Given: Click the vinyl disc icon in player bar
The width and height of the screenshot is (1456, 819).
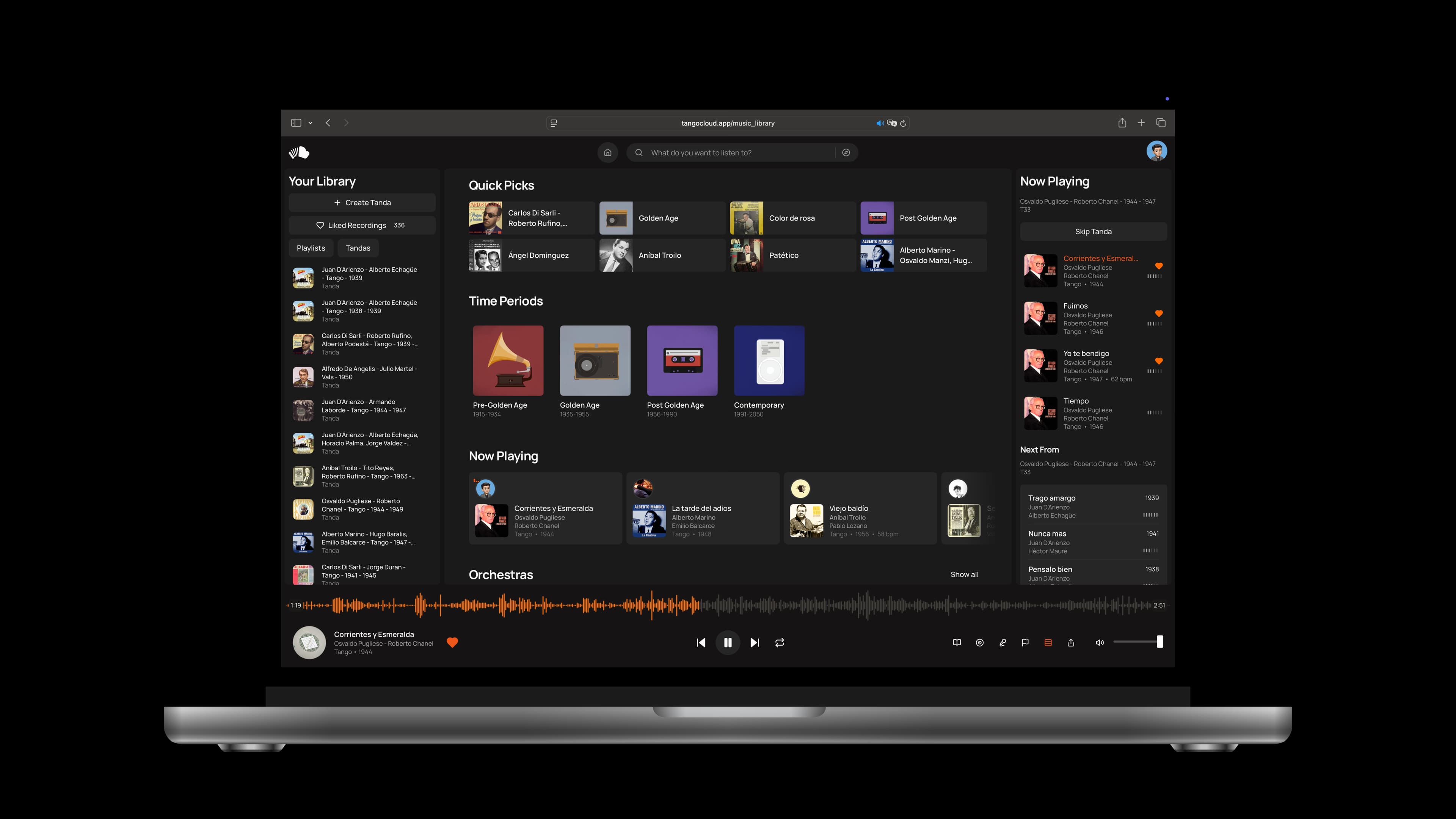Looking at the screenshot, I should click(979, 643).
